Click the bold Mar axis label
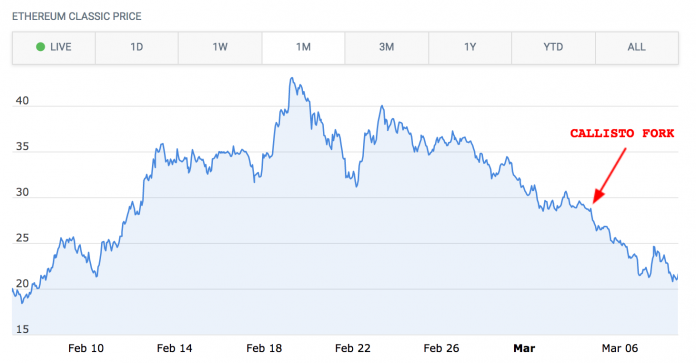This screenshot has width=696, height=363. 524,348
